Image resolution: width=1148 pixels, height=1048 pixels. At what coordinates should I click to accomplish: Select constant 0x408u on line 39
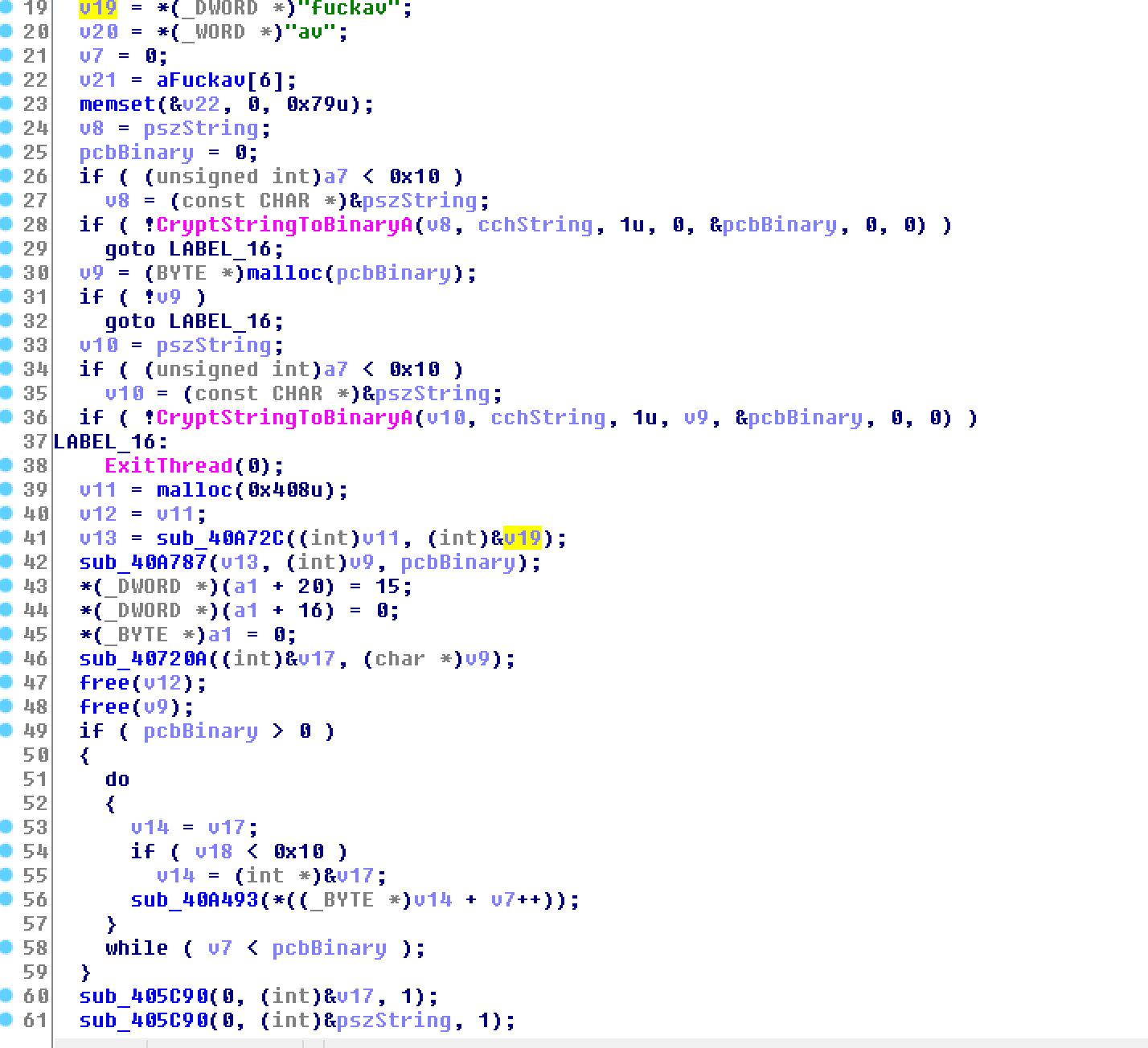[291, 490]
